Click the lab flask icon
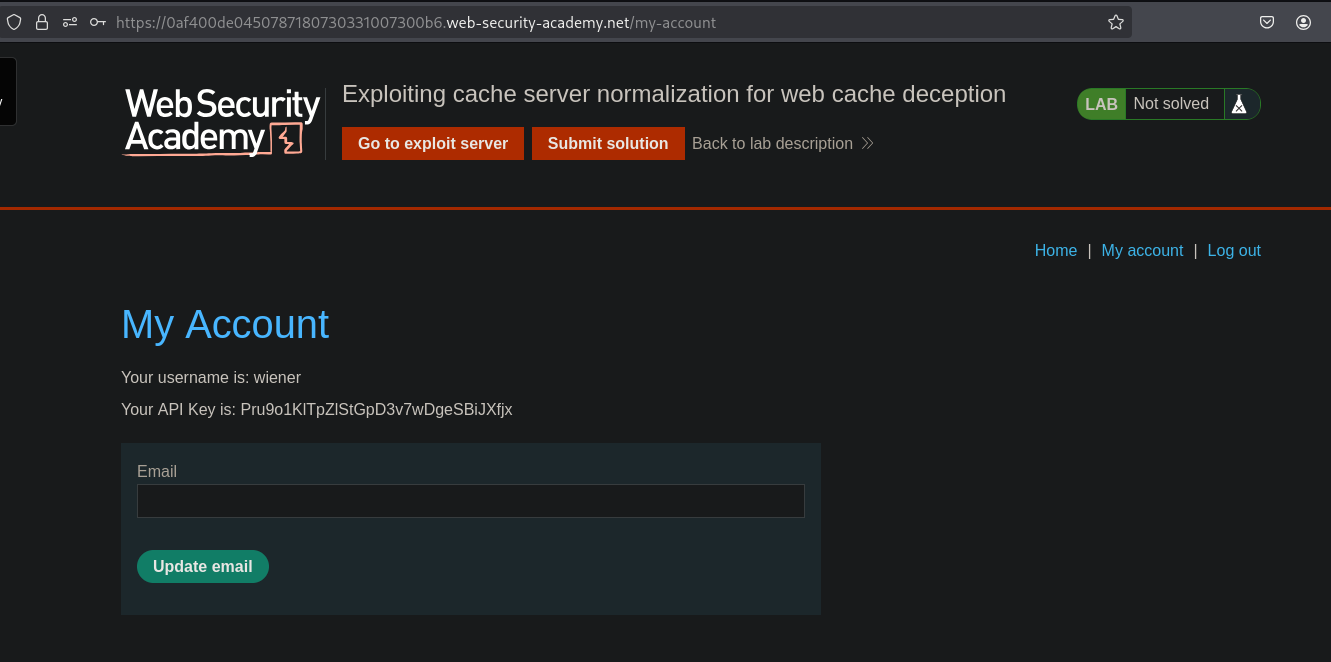Screen dimensions: 1331x662 tap(1239, 104)
